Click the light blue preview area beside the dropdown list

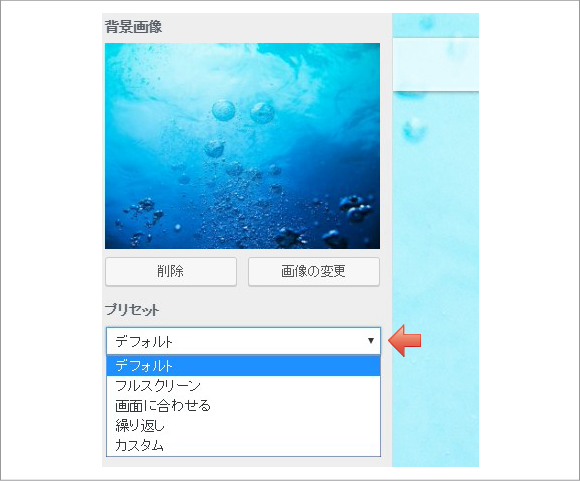coord(436,407)
